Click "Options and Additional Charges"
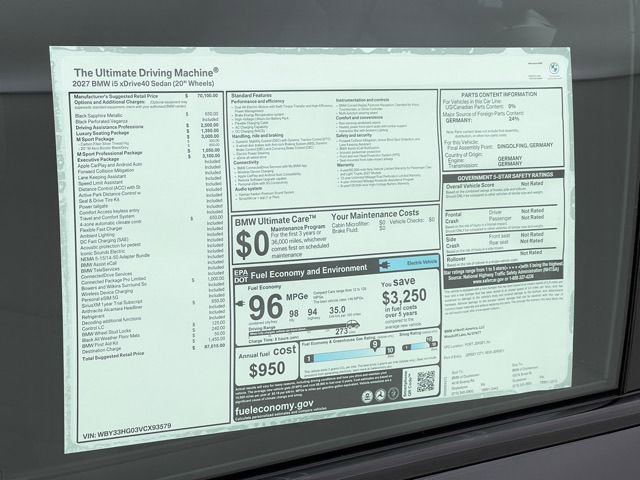This screenshot has height=480, width=640. (x=110, y=102)
